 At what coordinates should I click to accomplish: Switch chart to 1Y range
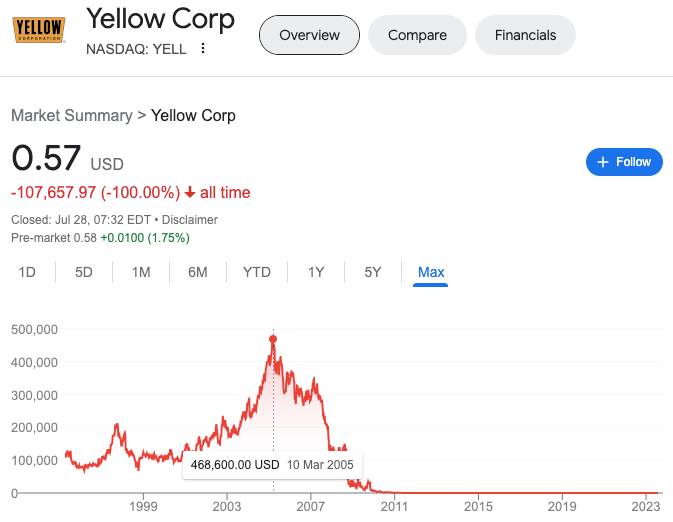click(316, 272)
